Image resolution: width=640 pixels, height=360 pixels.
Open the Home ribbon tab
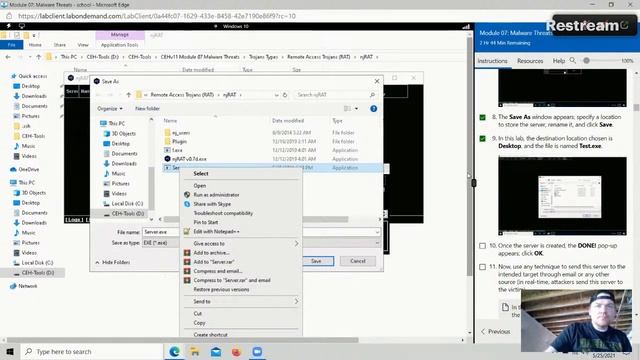click(x=35, y=44)
